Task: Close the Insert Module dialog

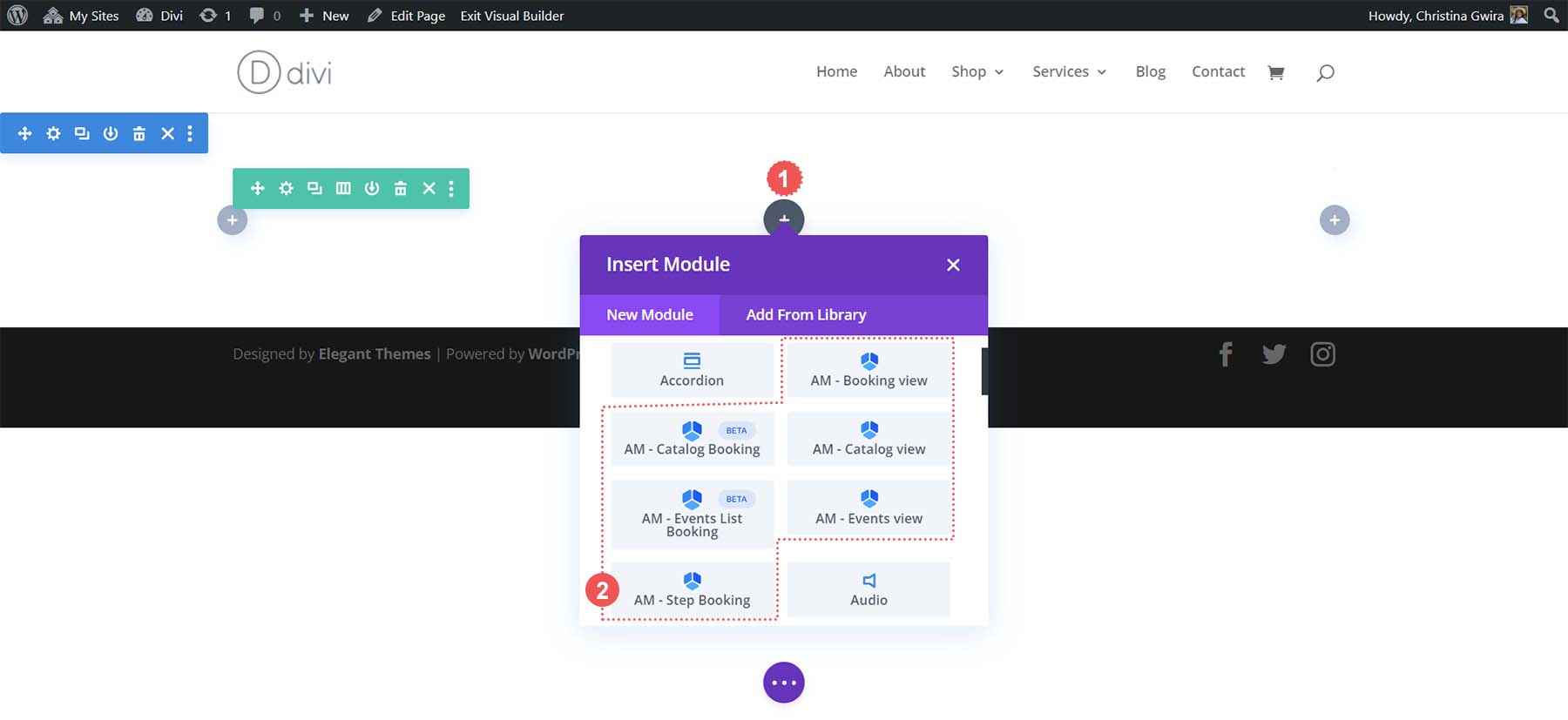Action: click(953, 265)
